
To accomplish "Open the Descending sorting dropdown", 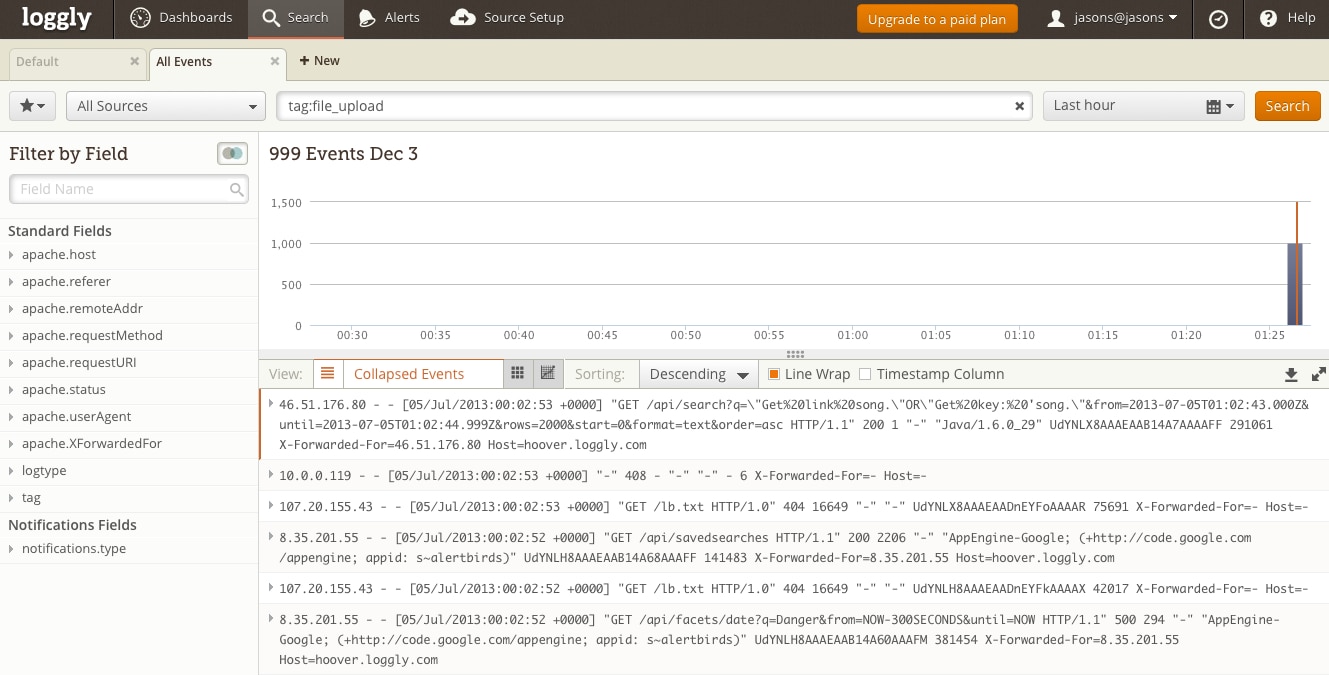I will 698,374.
